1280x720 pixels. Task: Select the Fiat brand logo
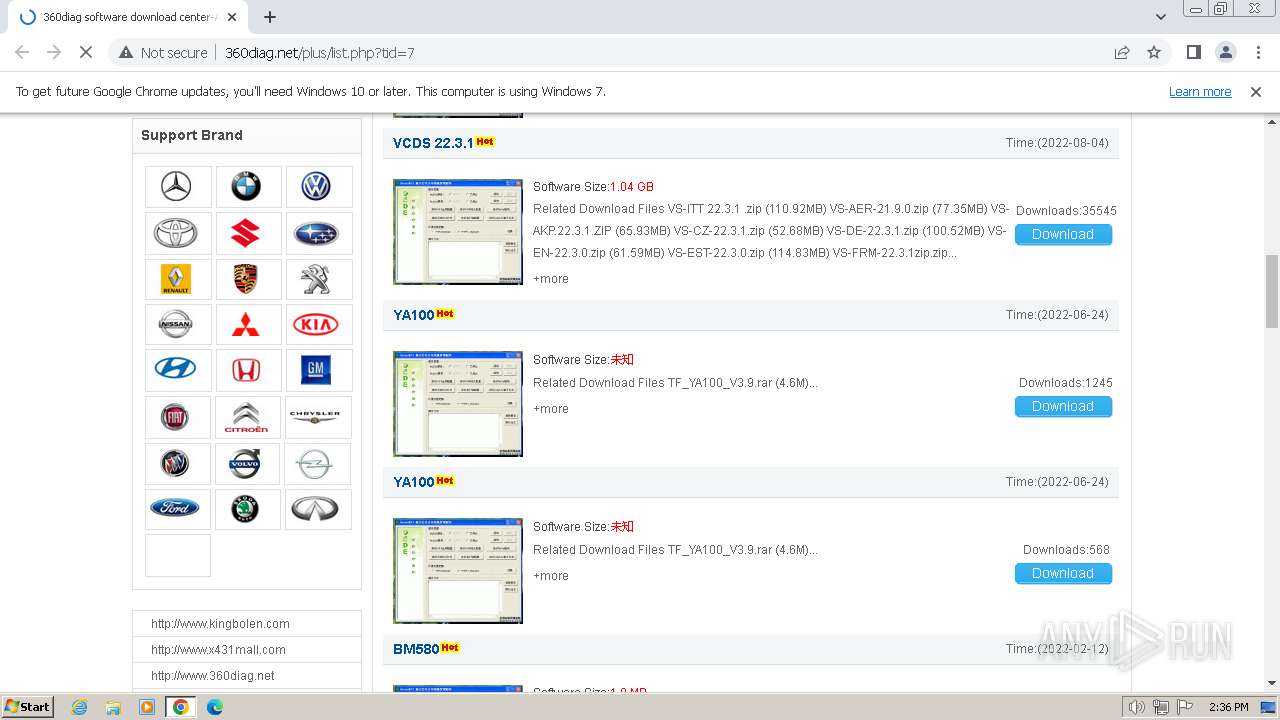178,417
